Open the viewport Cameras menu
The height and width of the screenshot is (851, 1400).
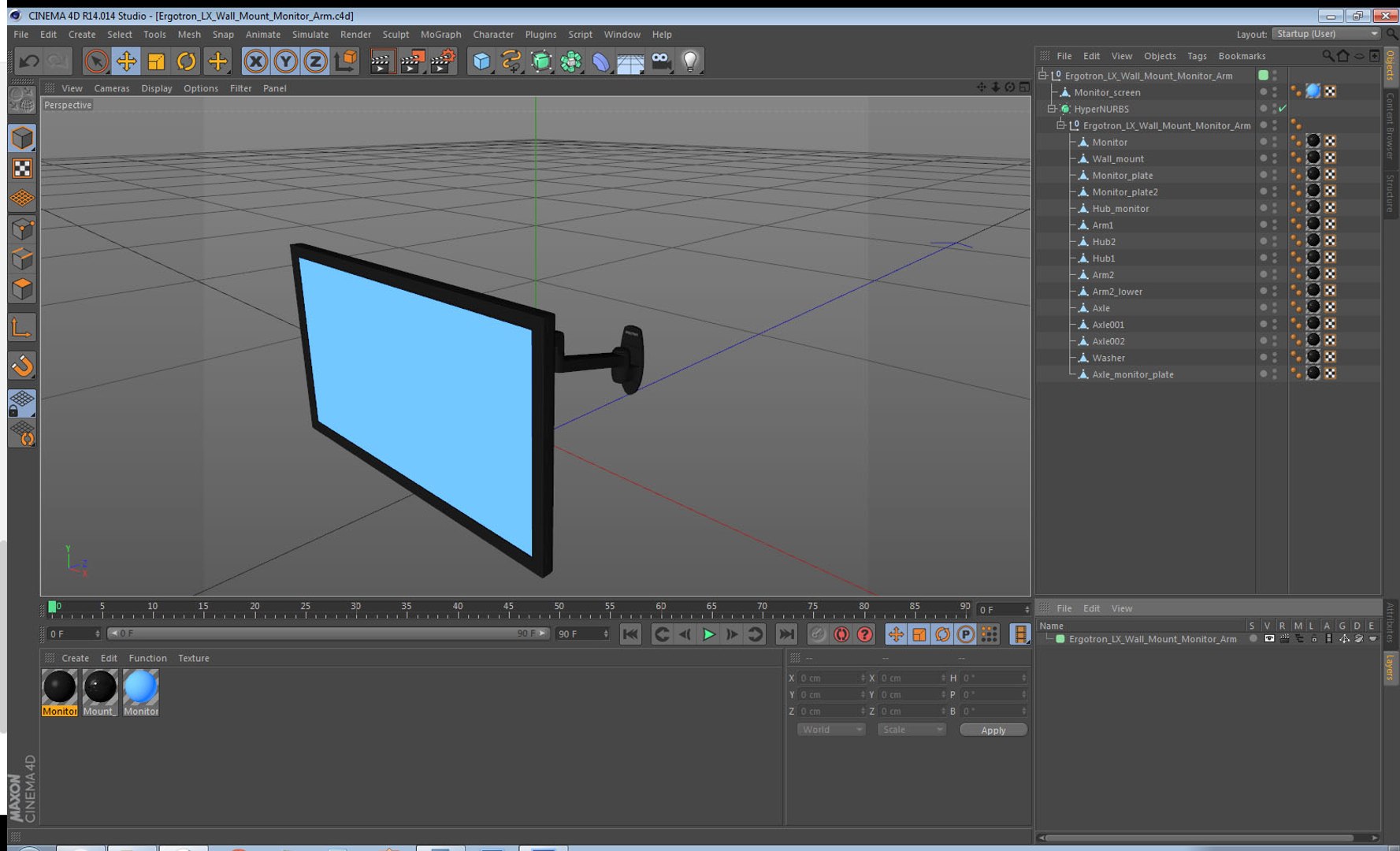(x=112, y=88)
